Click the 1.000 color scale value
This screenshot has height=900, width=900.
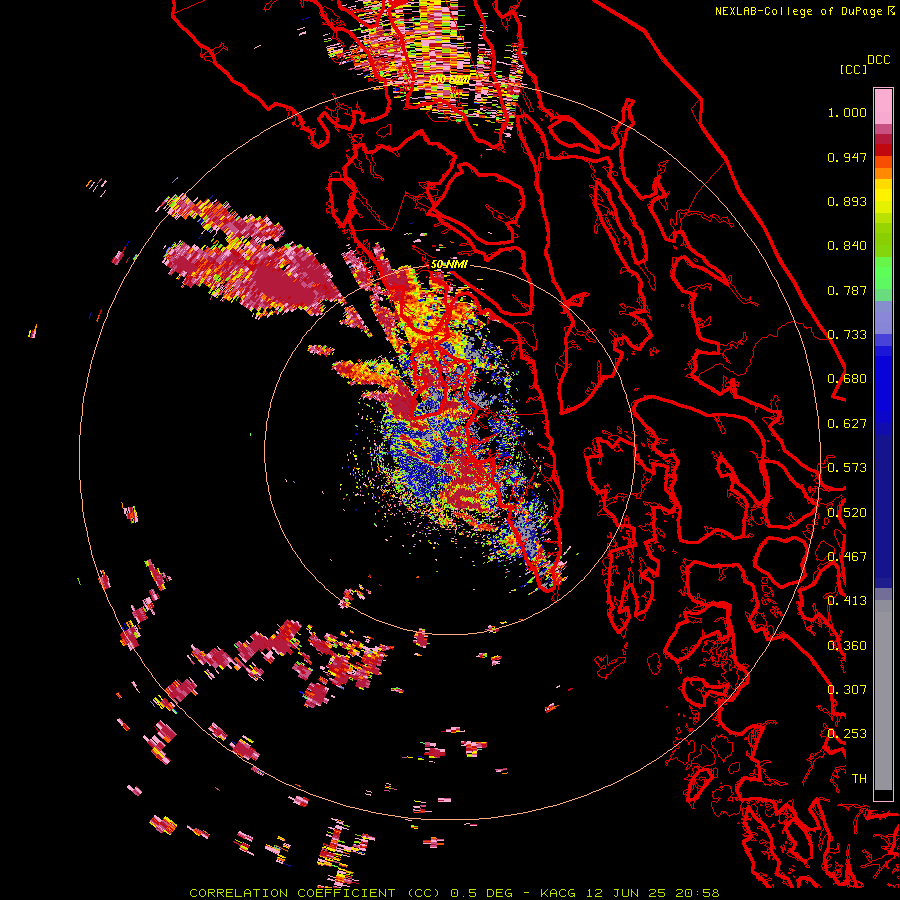pyautogui.click(x=847, y=112)
